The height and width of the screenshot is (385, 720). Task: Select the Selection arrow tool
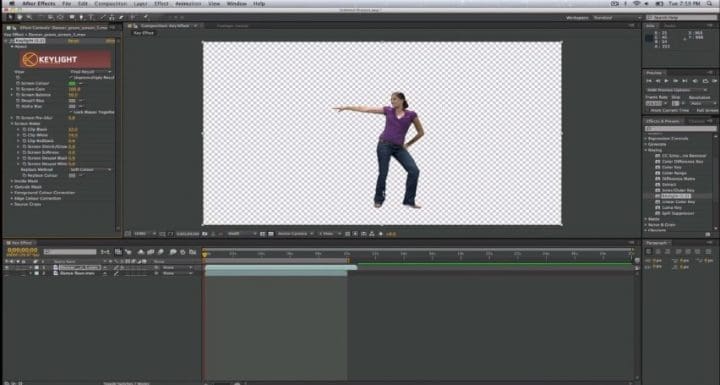[x=10, y=17]
